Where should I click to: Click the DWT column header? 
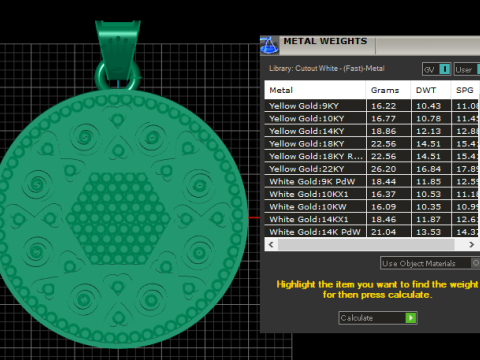(x=431, y=90)
